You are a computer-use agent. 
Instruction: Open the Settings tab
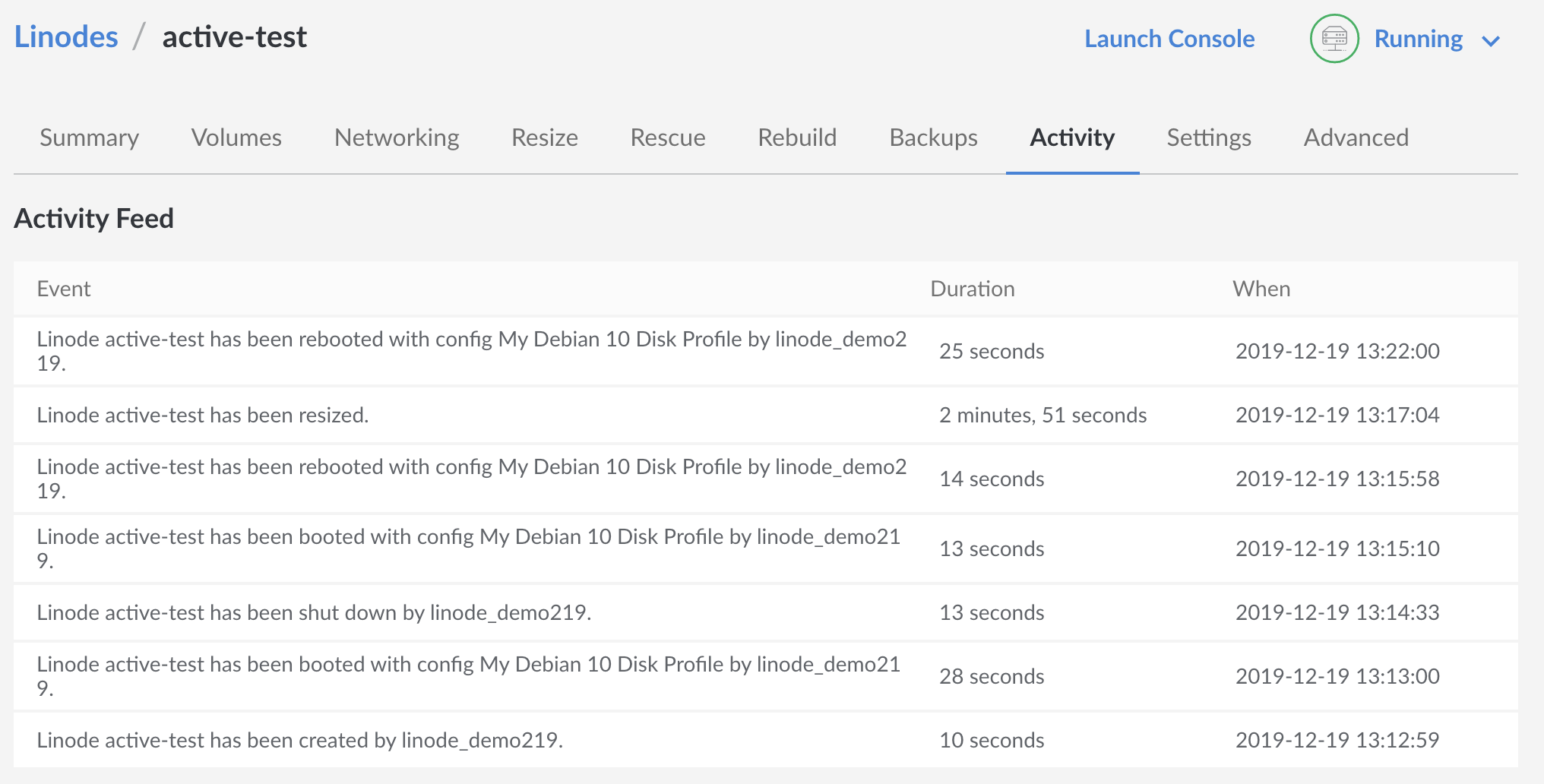click(1208, 138)
